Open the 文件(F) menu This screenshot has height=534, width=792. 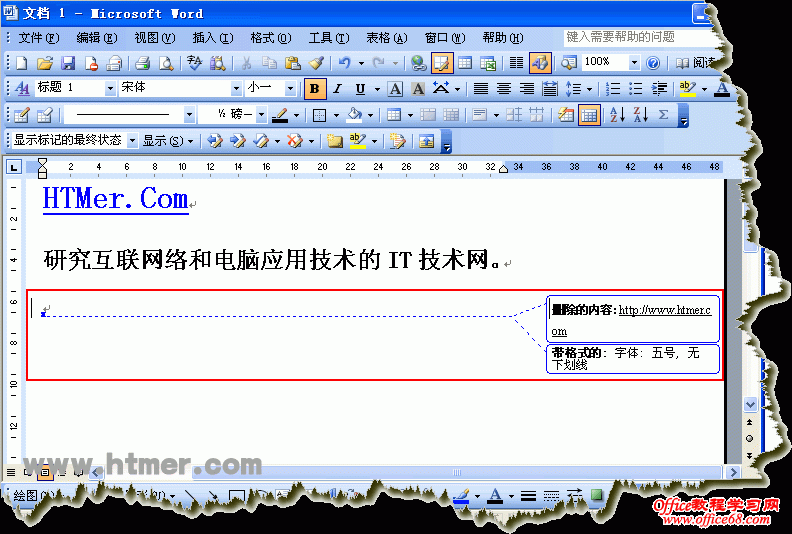click(38, 38)
